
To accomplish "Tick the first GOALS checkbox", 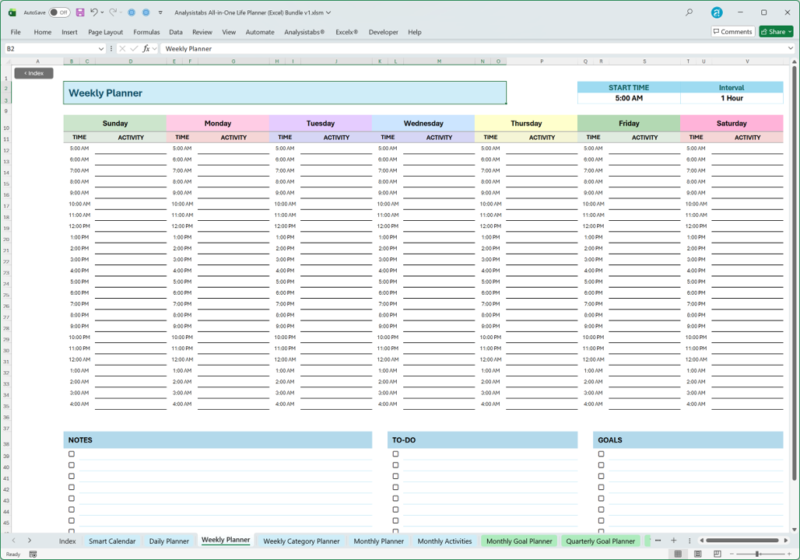I will pos(601,454).
